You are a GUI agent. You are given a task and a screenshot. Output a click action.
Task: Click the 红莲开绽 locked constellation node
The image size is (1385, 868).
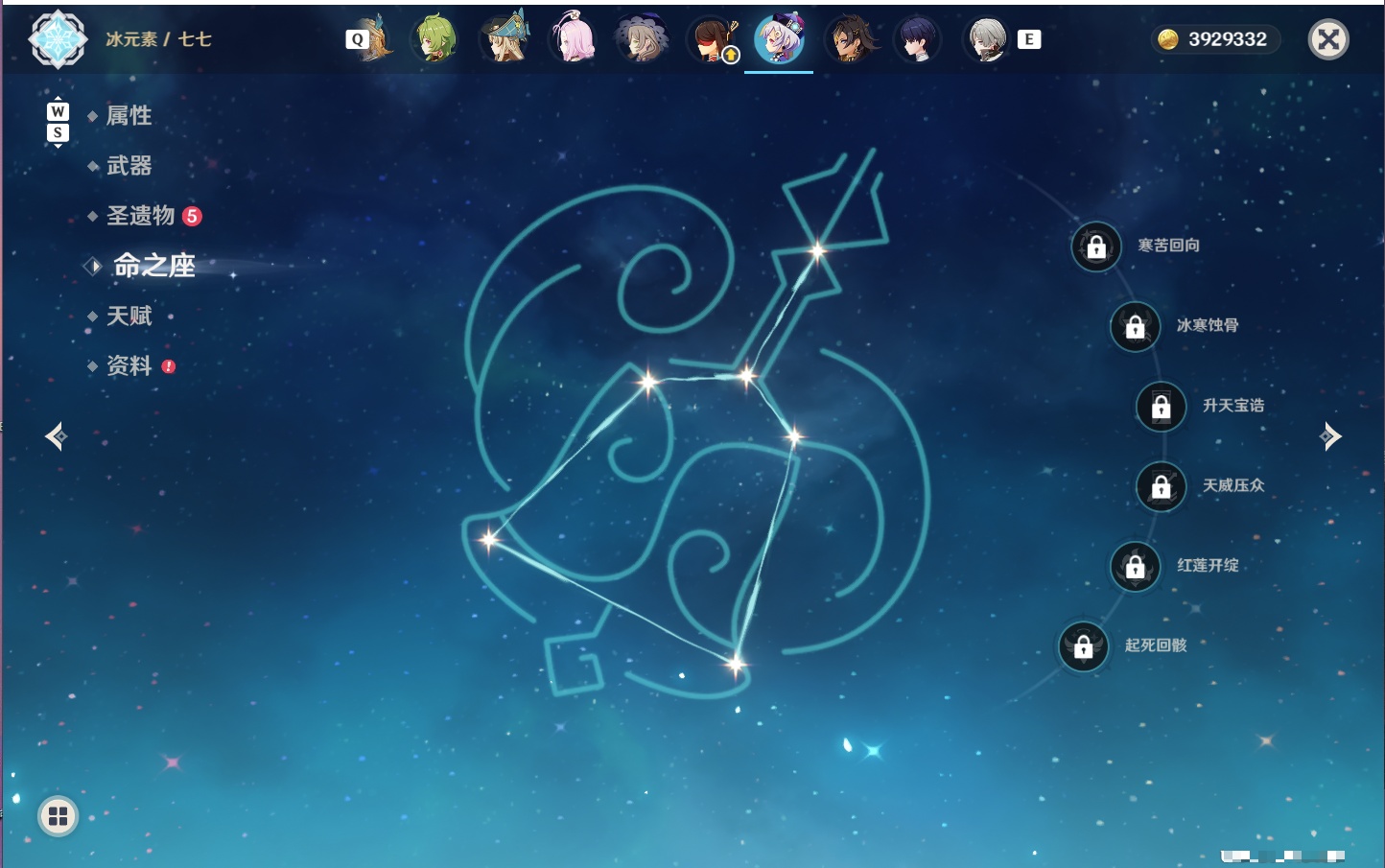click(1136, 566)
